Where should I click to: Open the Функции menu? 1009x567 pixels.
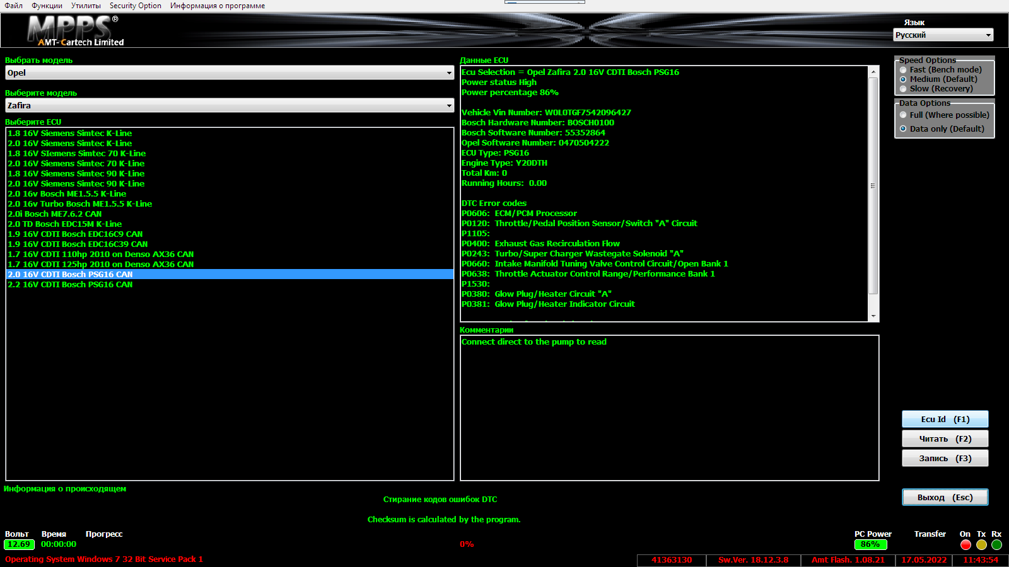[x=47, y=6]
